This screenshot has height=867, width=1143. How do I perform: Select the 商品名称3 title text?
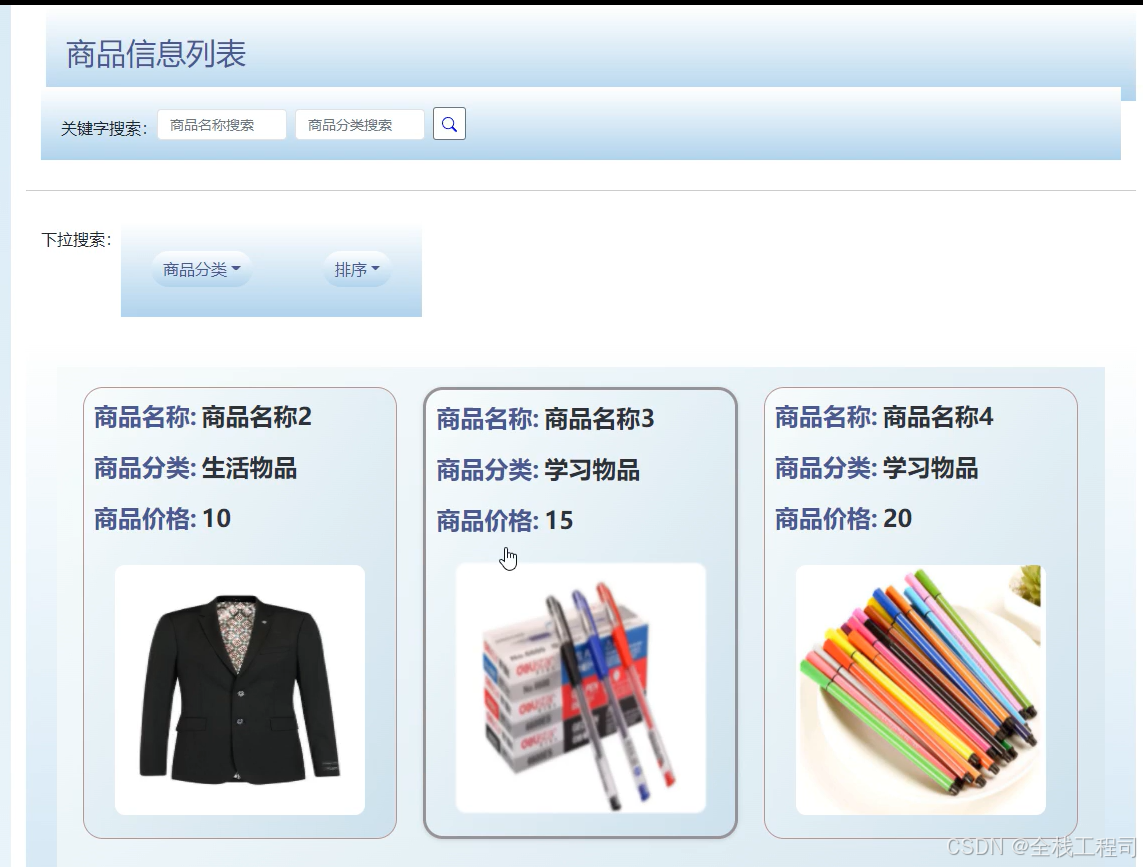[599, 419]
